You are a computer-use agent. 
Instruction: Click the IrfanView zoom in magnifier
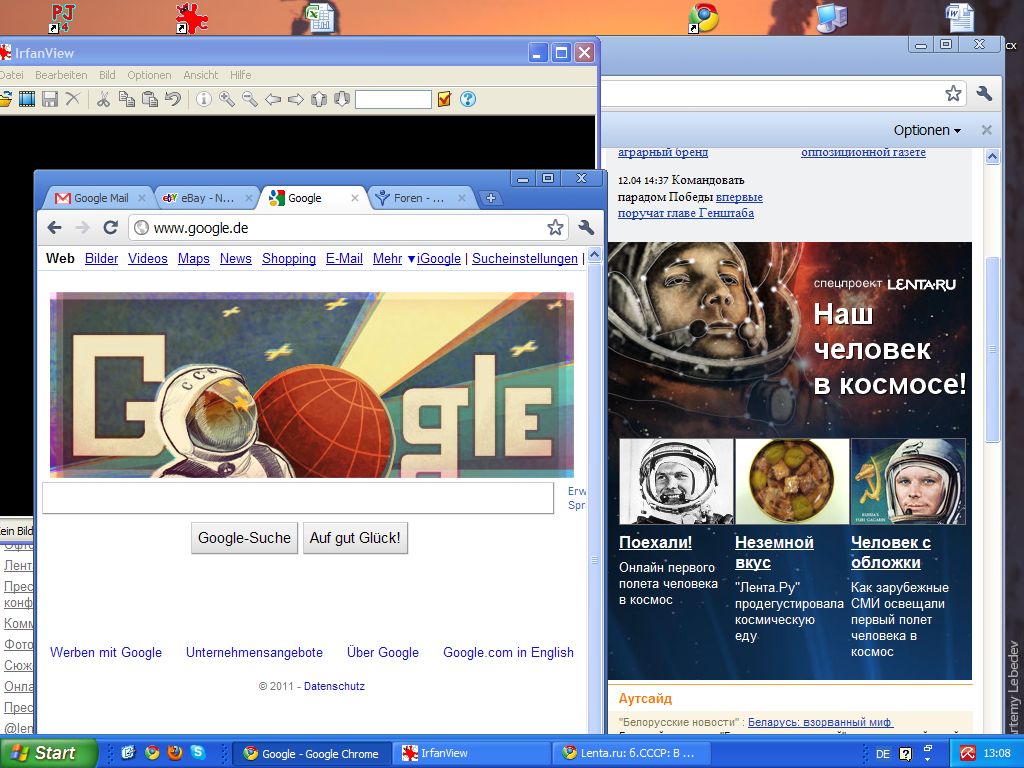coord(227,99)
